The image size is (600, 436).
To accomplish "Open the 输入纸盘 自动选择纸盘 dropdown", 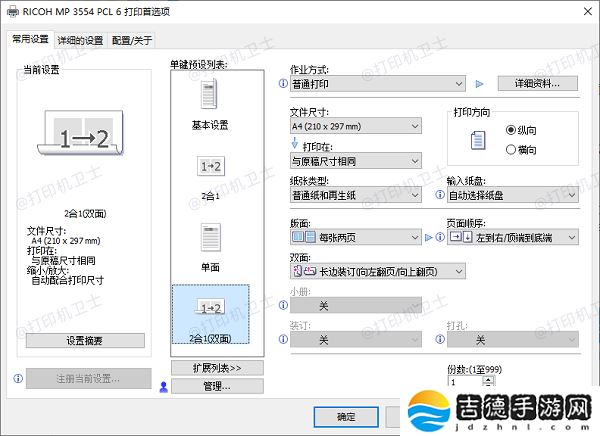I will pyautogui.click(x=513, y=195).
